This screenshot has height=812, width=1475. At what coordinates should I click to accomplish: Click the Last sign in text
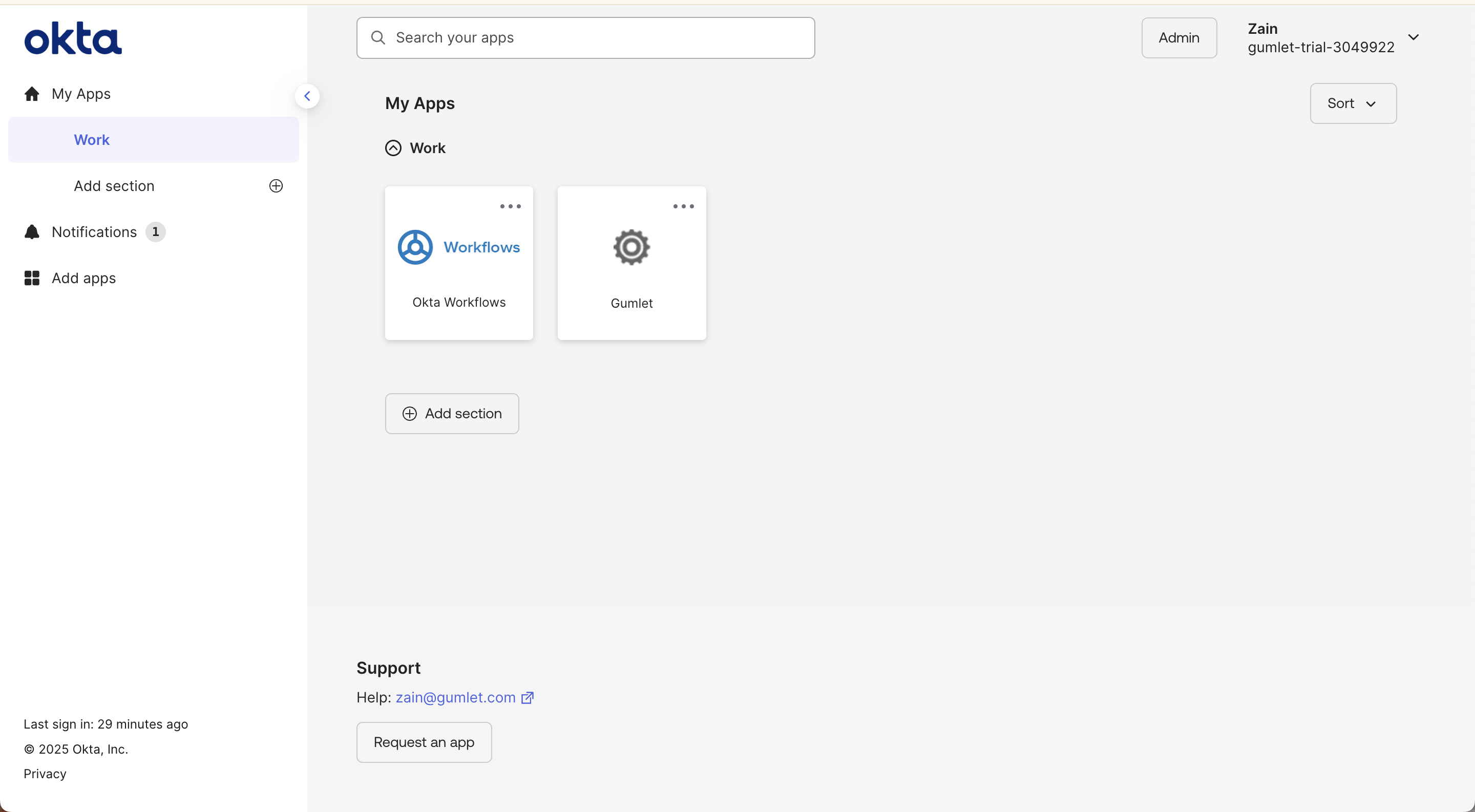(106, 724)
